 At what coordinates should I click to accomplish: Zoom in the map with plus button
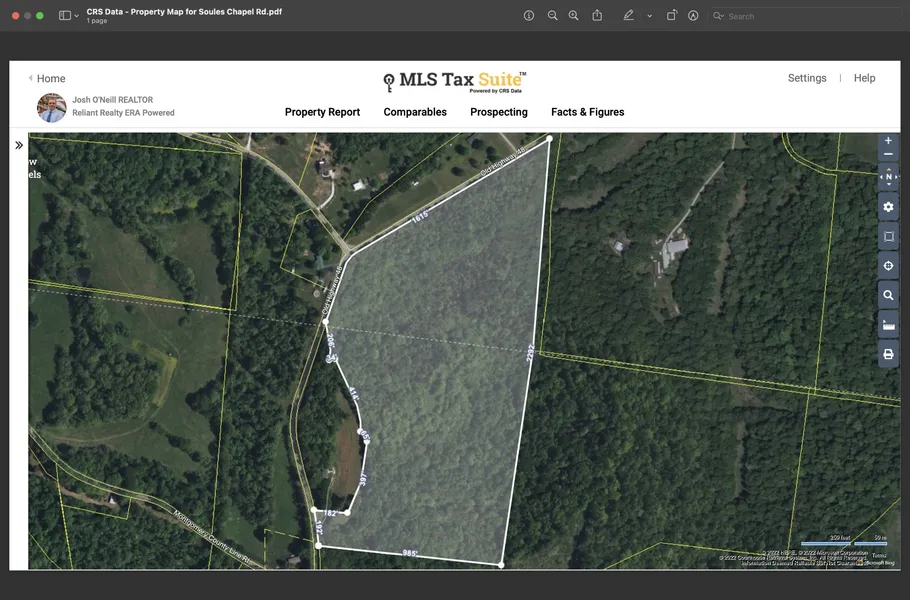click(x=888, y=141)
